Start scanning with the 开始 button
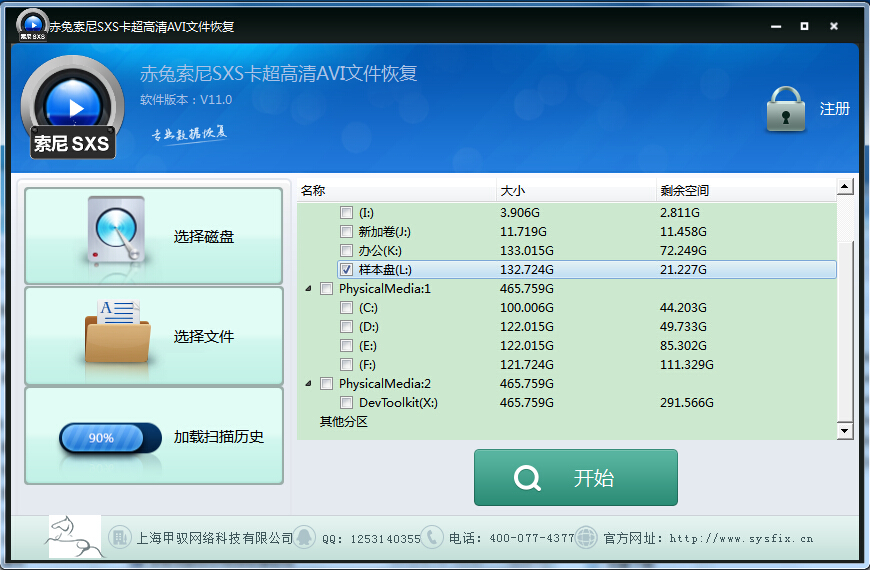The image size is (870, 570). pos(575,477)
